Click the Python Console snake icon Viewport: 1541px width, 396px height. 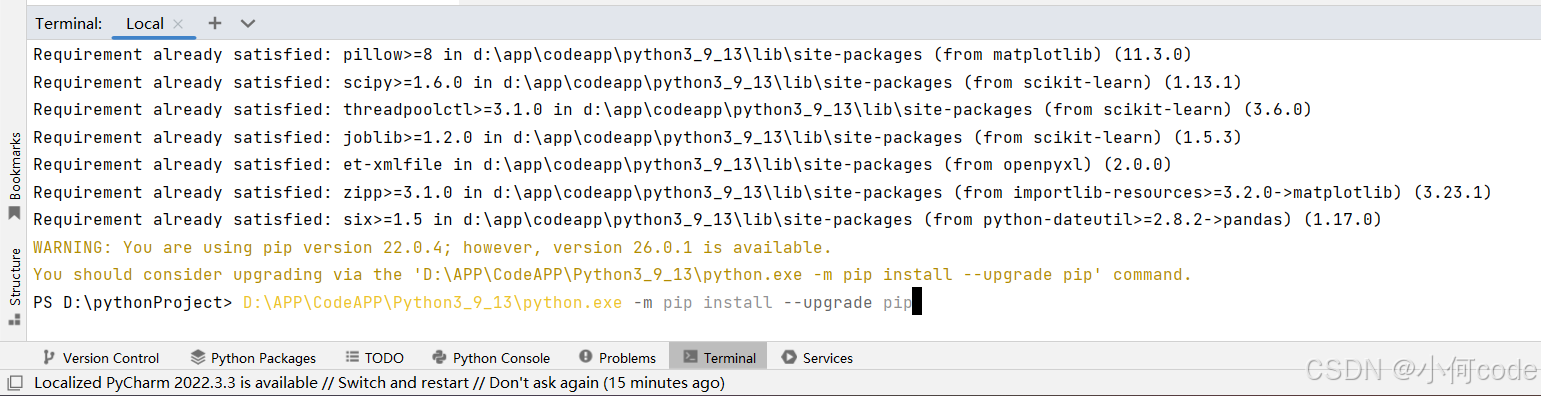tap(439, 358)
